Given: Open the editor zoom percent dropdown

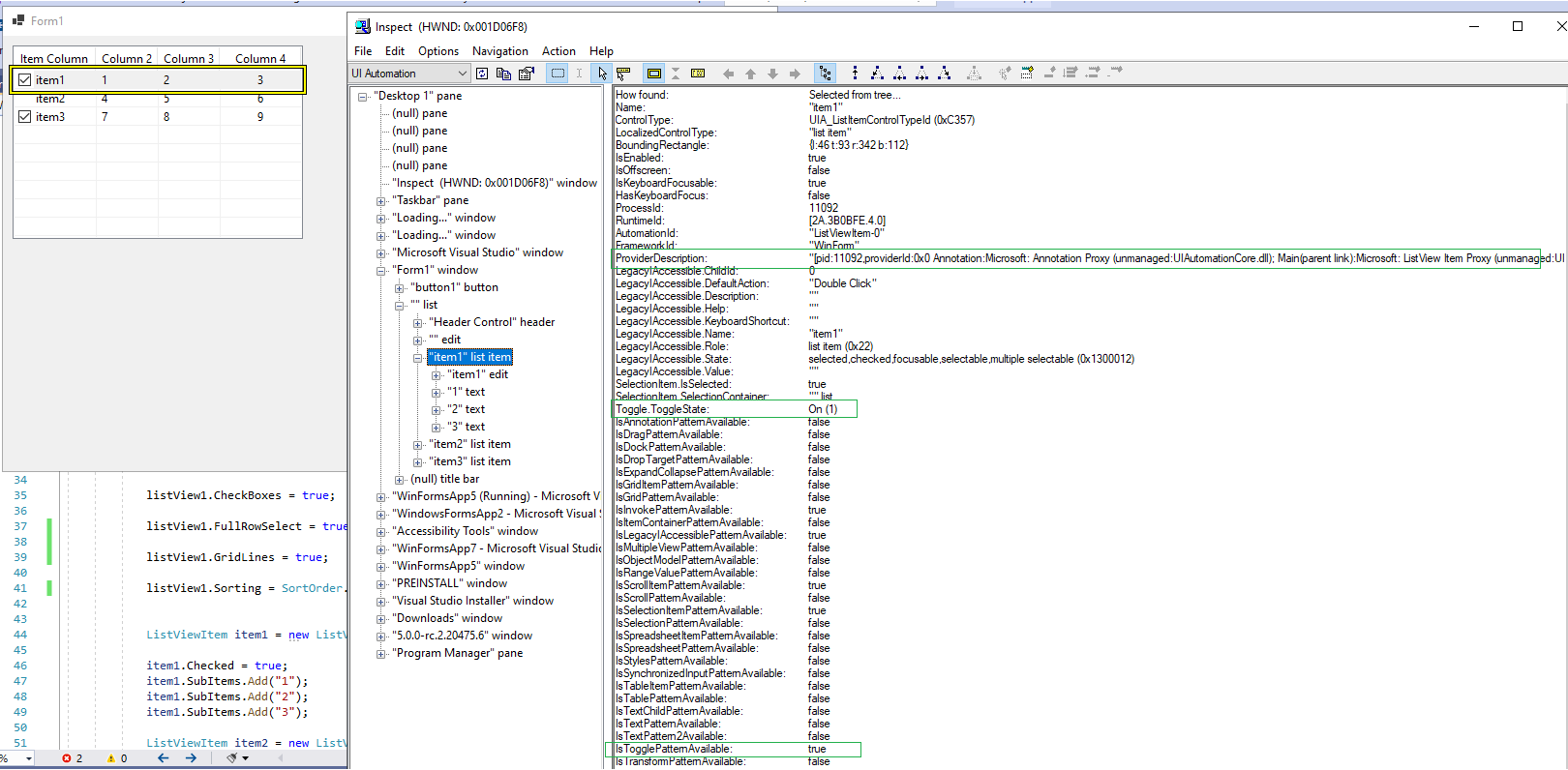Looking at the screenshot, I should [x=29, y=758].
